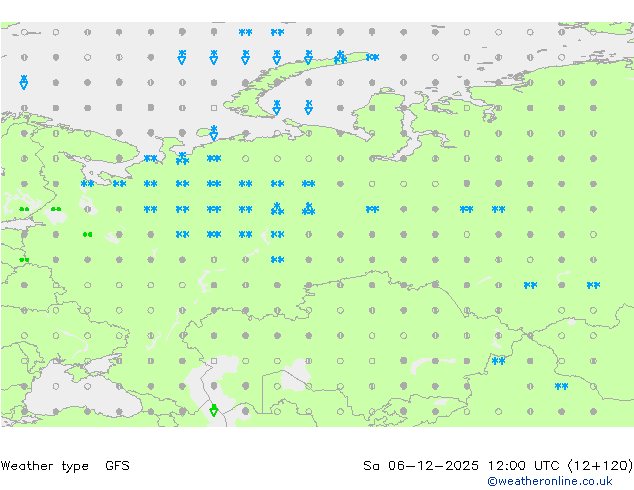This screenshot has height=490, width=634.
Task: Click the date '06-12-2025' in the caption
Action: click(x=433, y=466)
